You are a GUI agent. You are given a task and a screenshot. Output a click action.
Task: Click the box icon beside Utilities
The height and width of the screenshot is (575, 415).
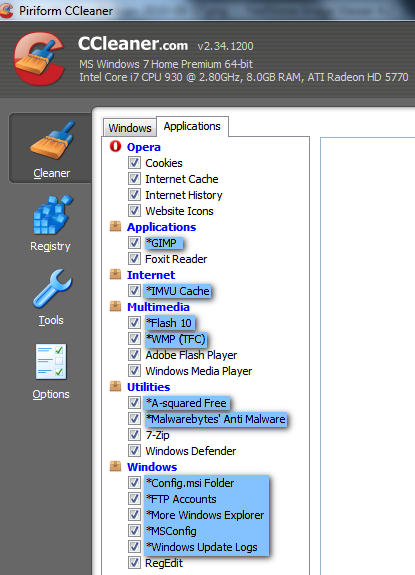(x=115, y=386)
